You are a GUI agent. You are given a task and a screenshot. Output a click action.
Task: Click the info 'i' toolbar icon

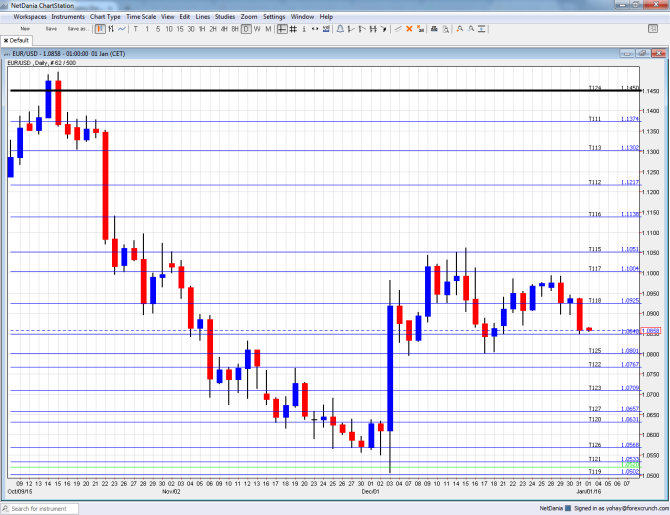(304, 29)
